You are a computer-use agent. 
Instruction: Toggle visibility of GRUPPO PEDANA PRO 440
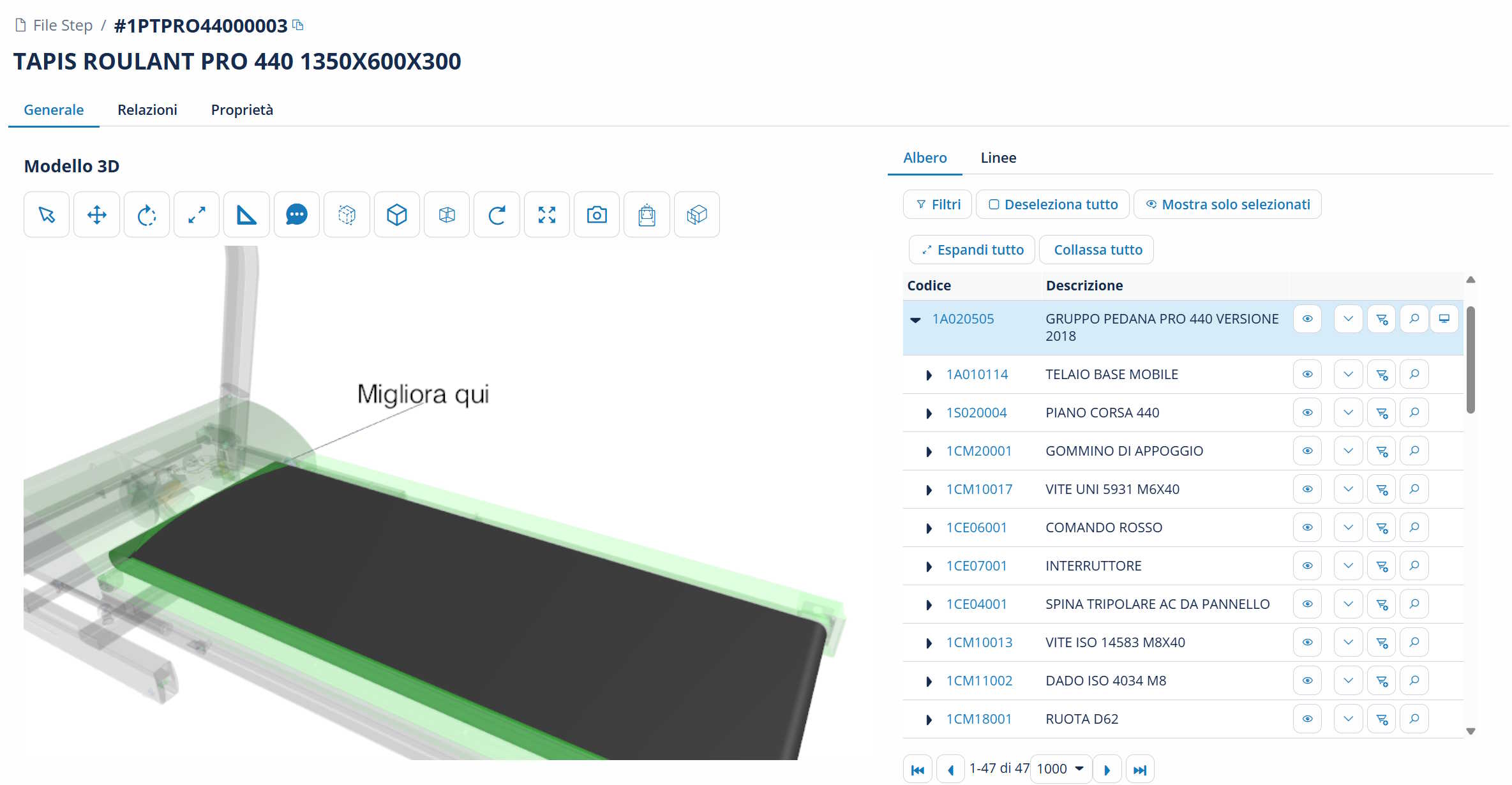(x=1307, y=319)
